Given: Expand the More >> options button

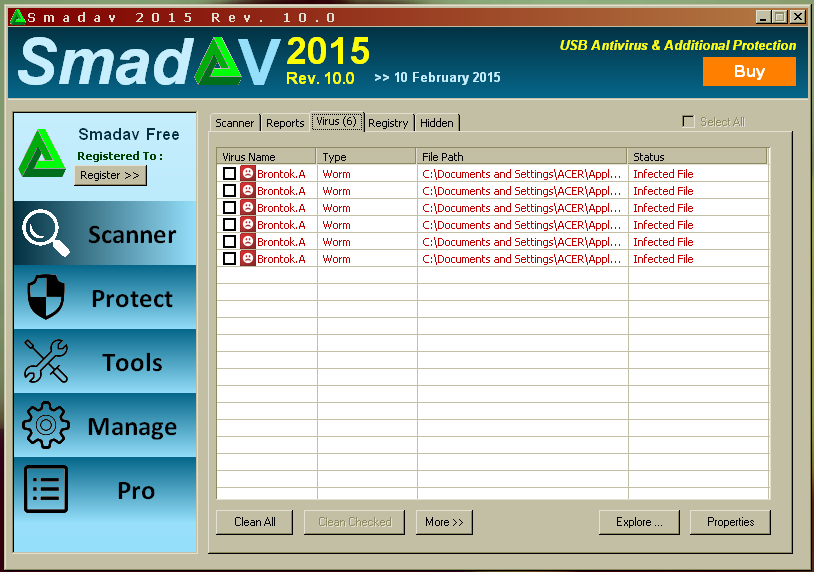Looking at the screenshot, I should (444, 522).
